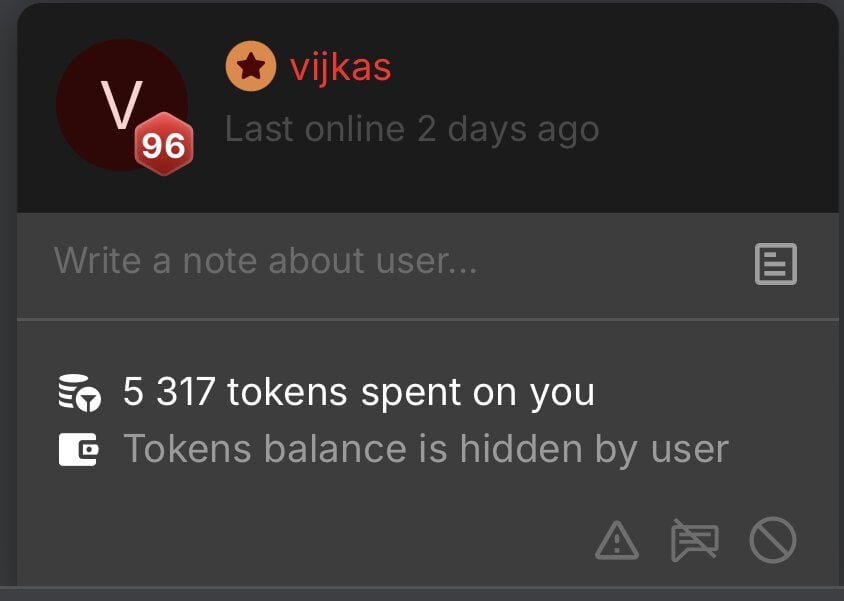The height and width of the screenshot is (601, 844).
Task: Select the 5 317 tokens spent on you text
Action: pyautogui.click(x=358, y=392)
